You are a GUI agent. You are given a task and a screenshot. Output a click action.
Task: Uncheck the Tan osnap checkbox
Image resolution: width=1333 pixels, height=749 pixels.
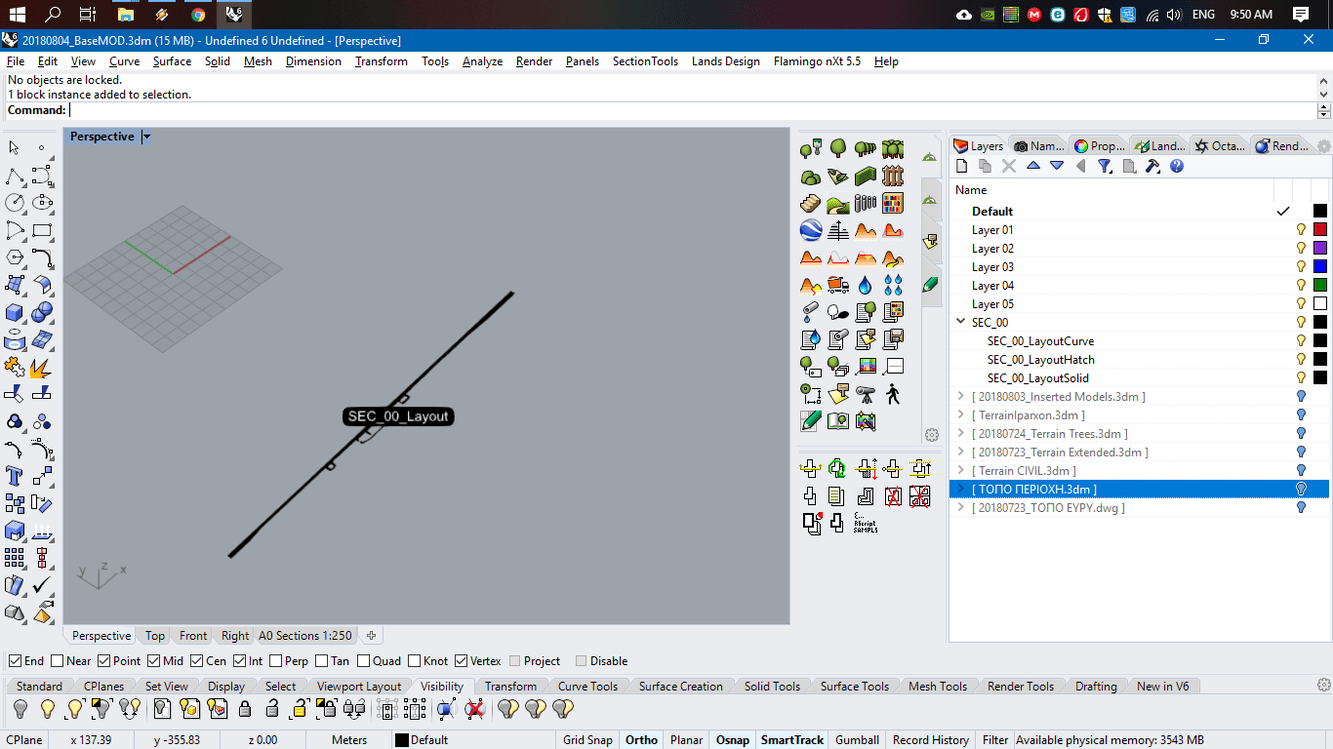322,660
